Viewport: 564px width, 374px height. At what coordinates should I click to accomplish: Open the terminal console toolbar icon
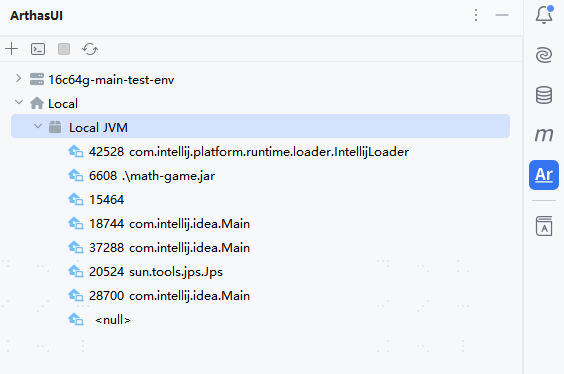[38, 49]
